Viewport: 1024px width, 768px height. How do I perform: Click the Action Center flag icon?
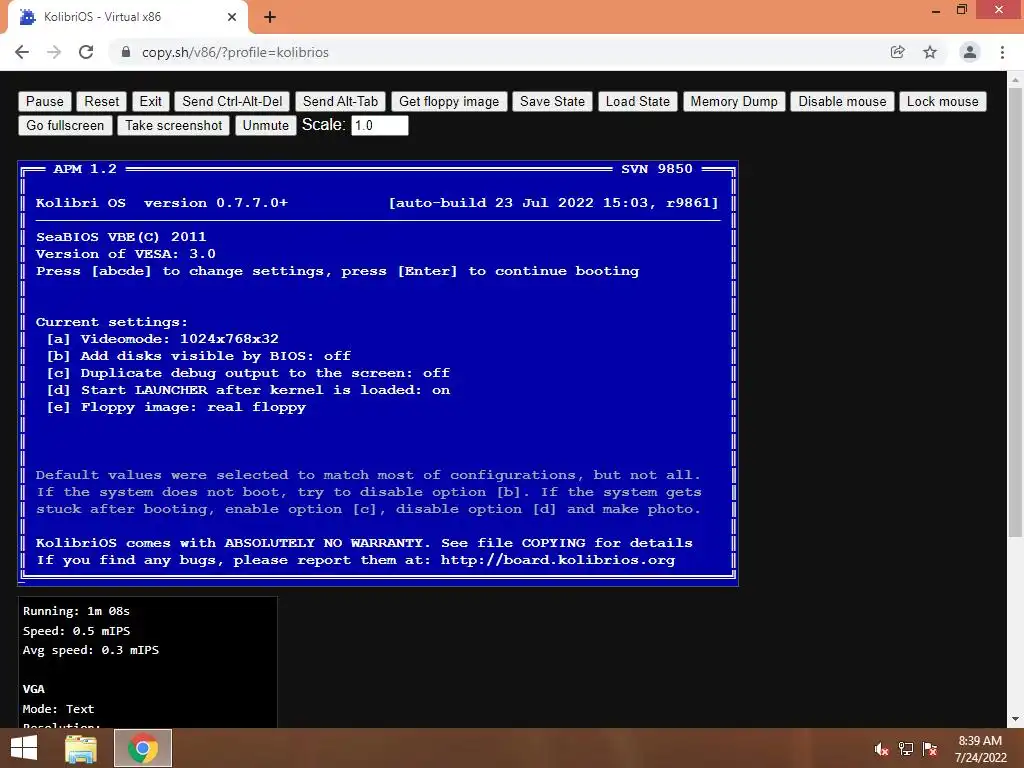pyautogui.click(x=930, y=749)
